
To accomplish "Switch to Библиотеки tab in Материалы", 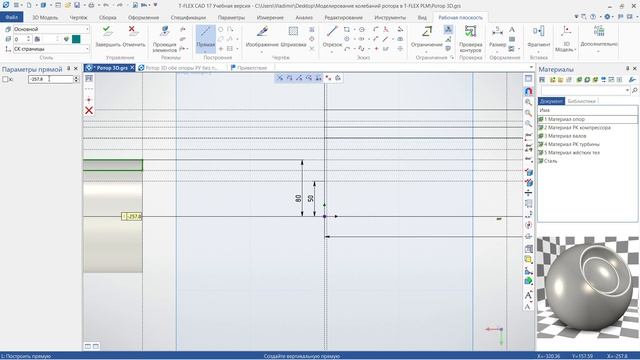I will tap(581, 101).
